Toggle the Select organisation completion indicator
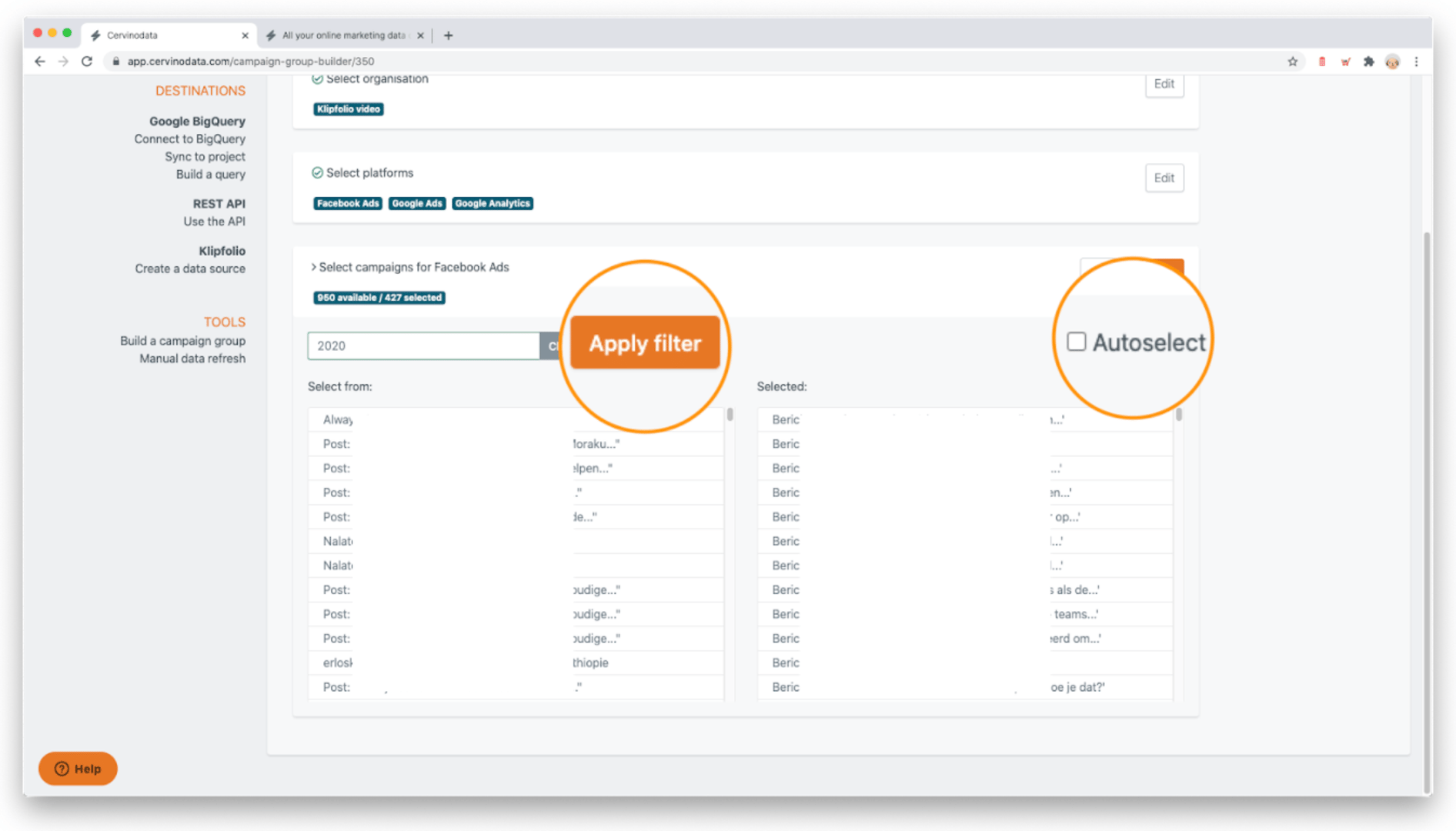Screen dimensions: 1456x831 coord(317,78)
